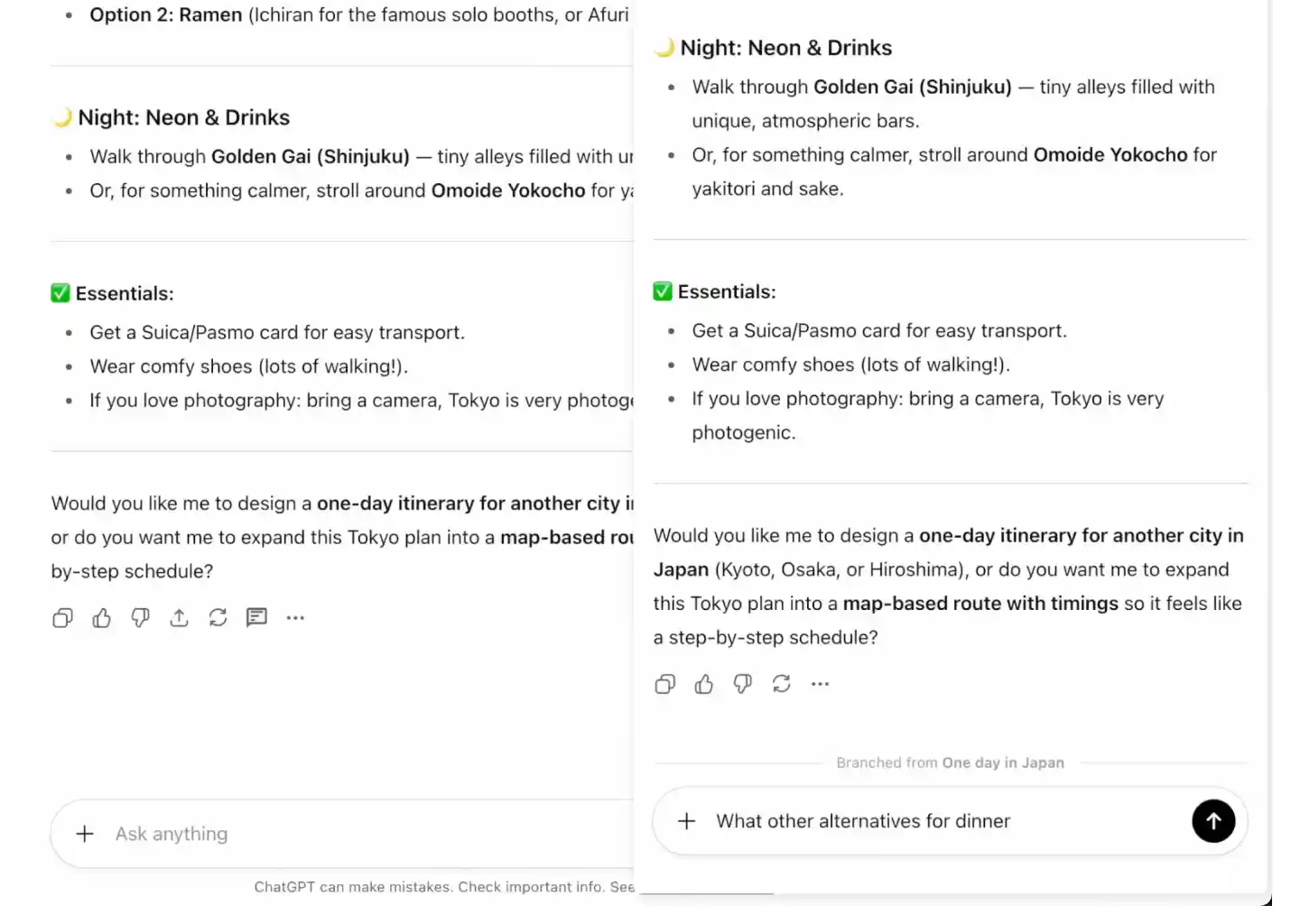
Task: Click the plus icon in the branched input bar
Action: tap(687, 821)
